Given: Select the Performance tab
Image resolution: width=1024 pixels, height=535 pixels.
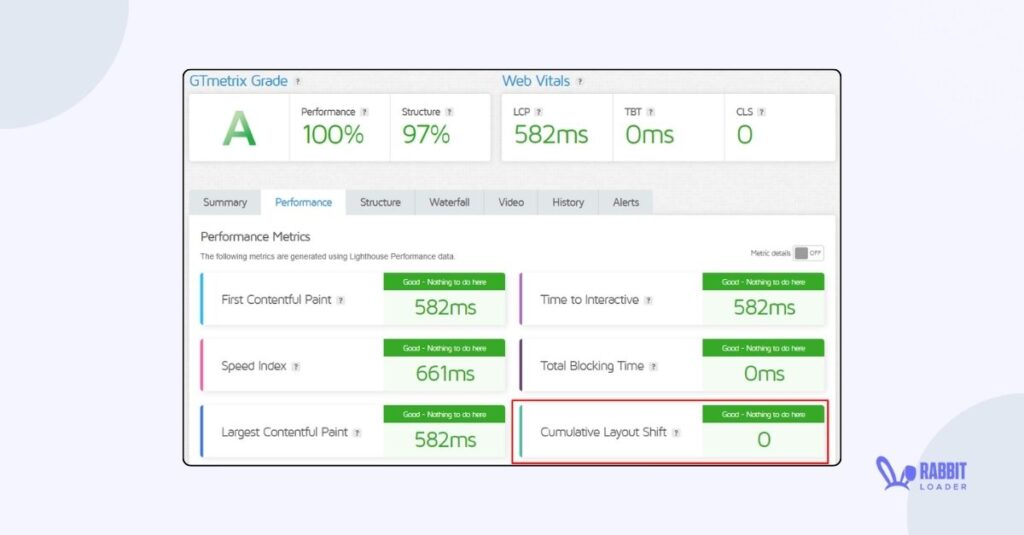Looking at the screenshot, I should 303,203.
